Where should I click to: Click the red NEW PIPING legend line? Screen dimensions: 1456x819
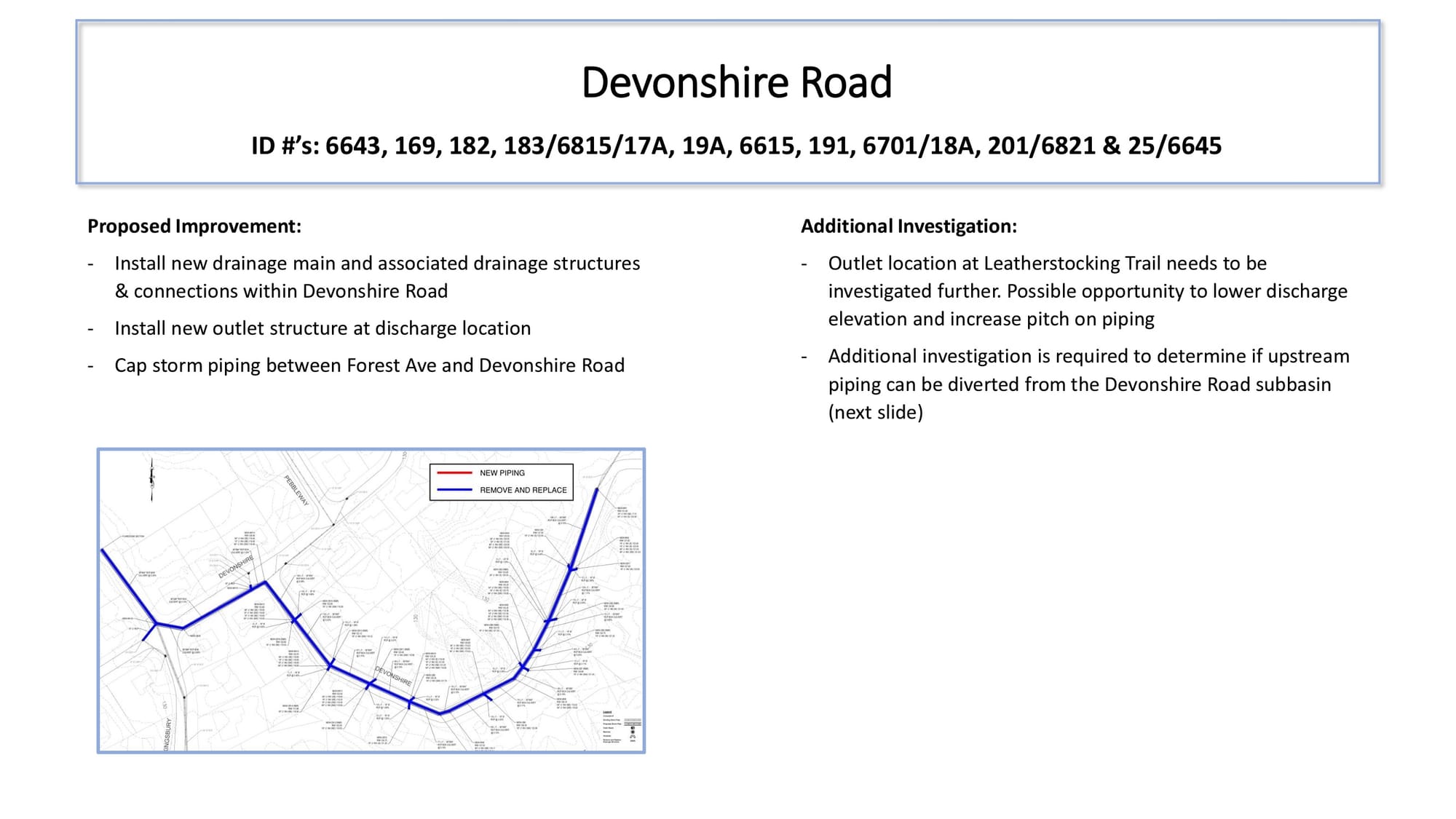coord(454,473)
